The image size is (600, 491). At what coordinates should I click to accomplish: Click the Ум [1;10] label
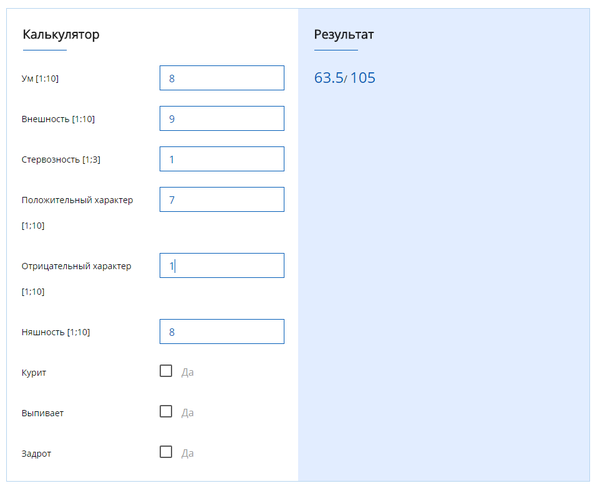(47, 78)
